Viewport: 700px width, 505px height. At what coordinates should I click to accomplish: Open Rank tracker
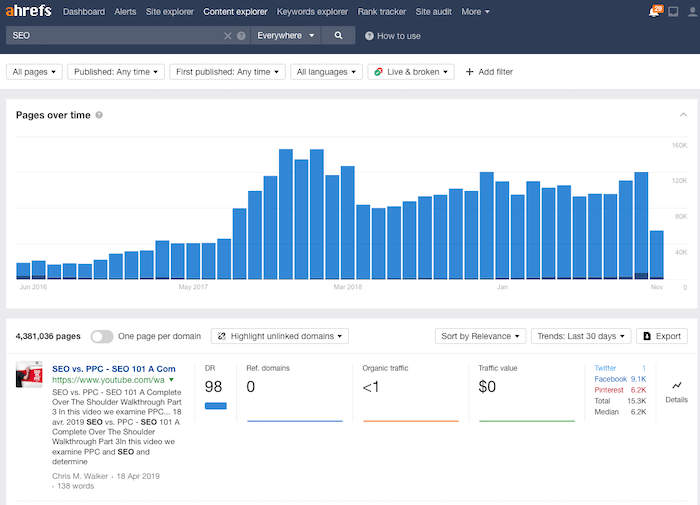point(382,12)
